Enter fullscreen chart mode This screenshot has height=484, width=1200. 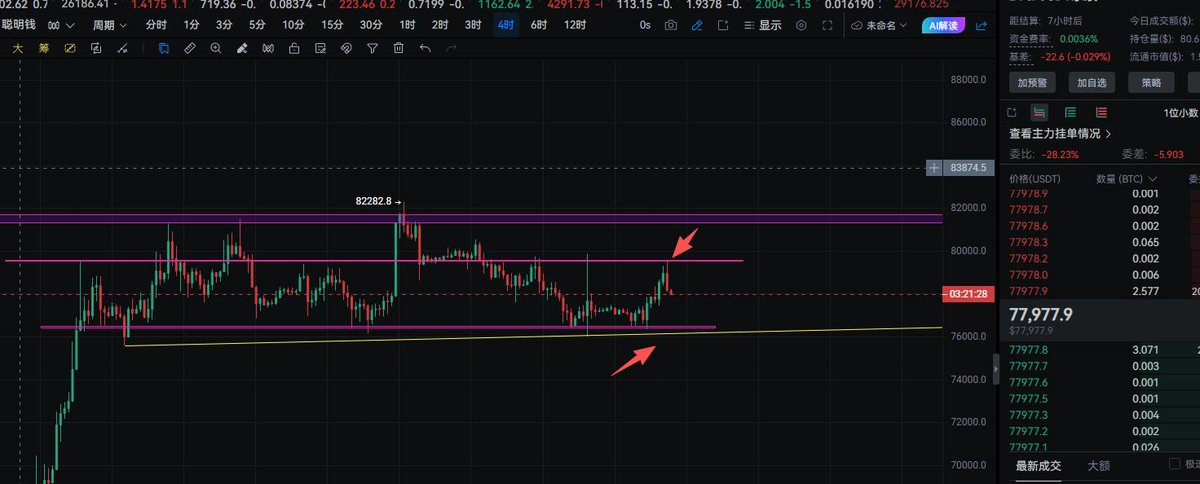point(827,25)
